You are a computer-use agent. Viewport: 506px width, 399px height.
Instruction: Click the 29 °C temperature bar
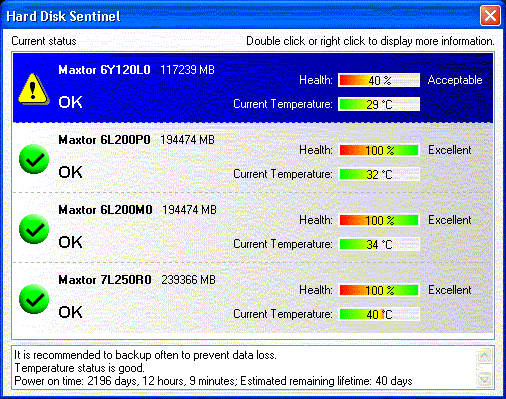pyautogui.click(x=379, y=104)
